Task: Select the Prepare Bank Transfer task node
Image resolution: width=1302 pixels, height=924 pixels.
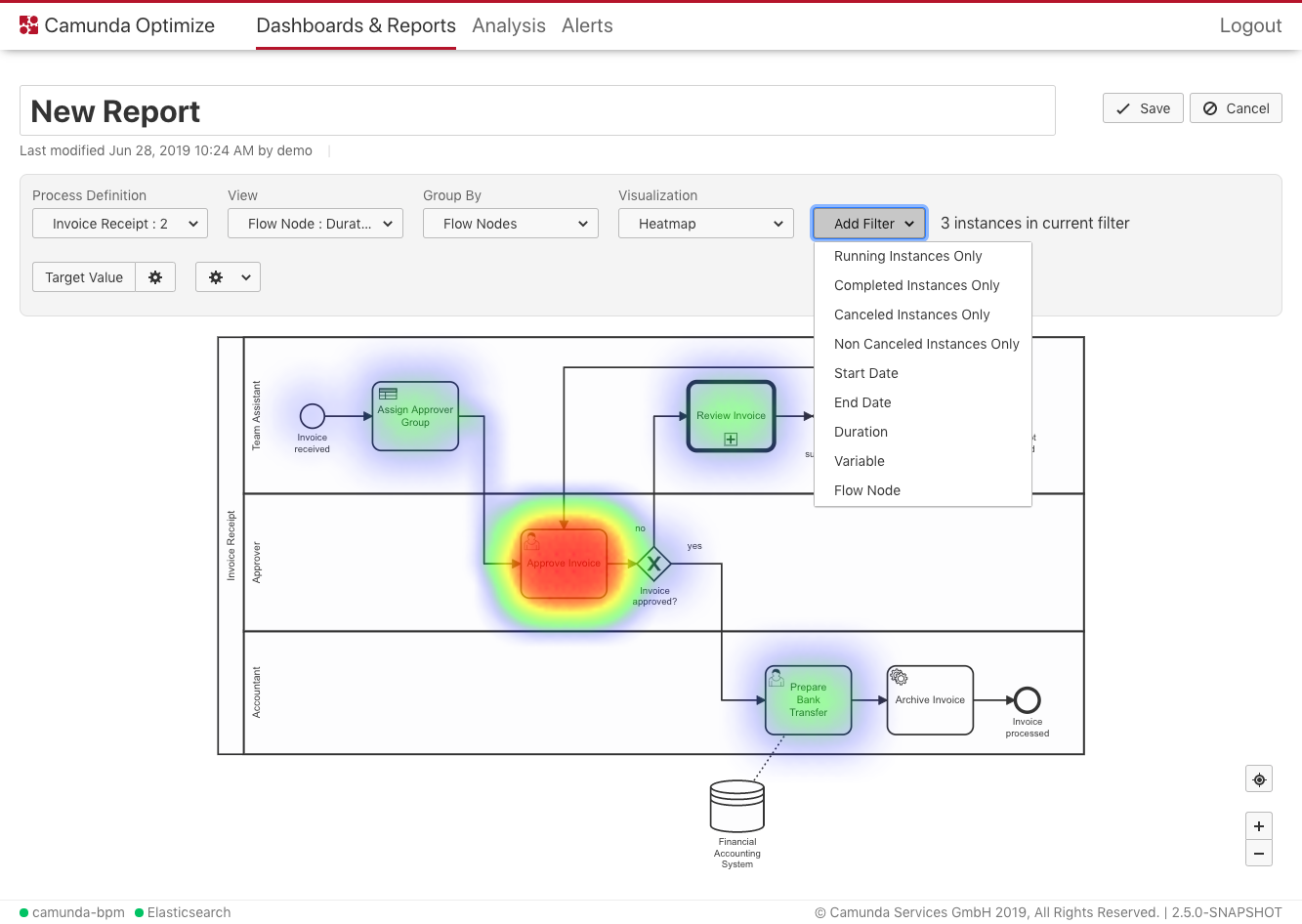Action: (x=809, y=700)
